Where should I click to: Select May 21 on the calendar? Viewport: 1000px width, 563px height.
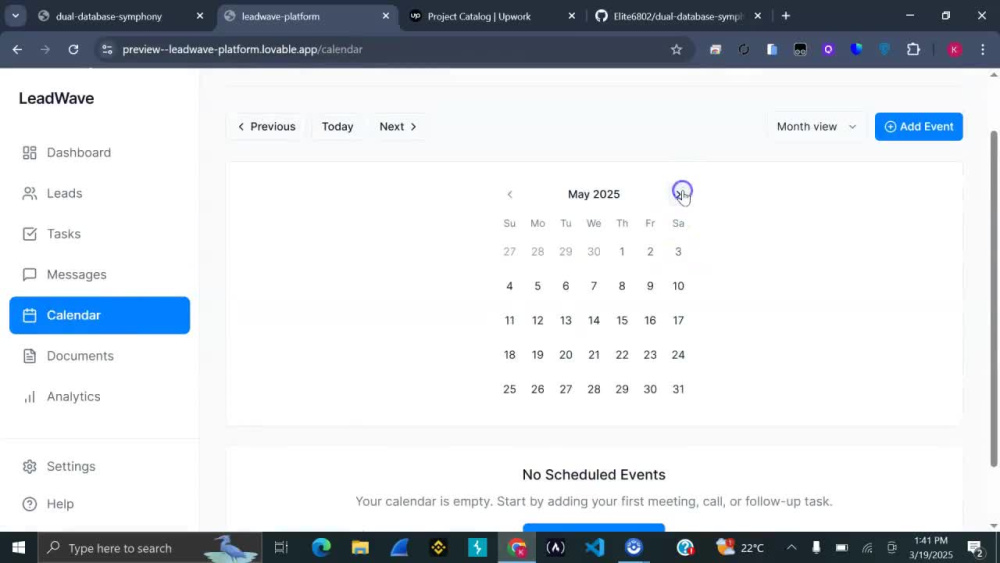[x=594, y=355]
